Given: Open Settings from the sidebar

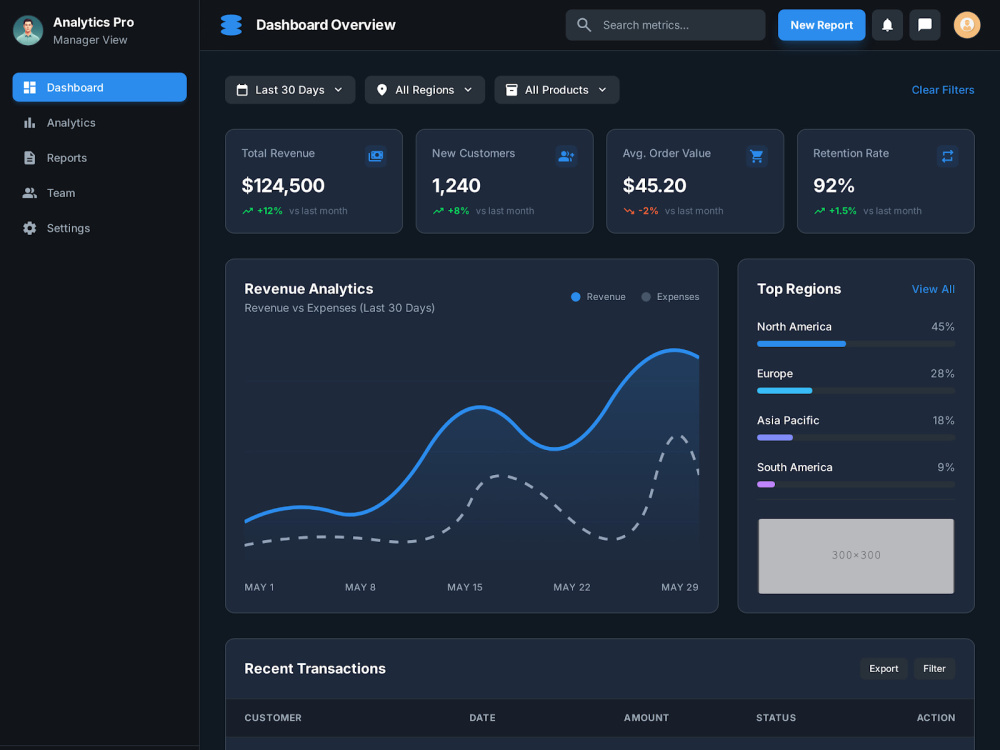Looking at the screenshot, I should tap(99, 228).
